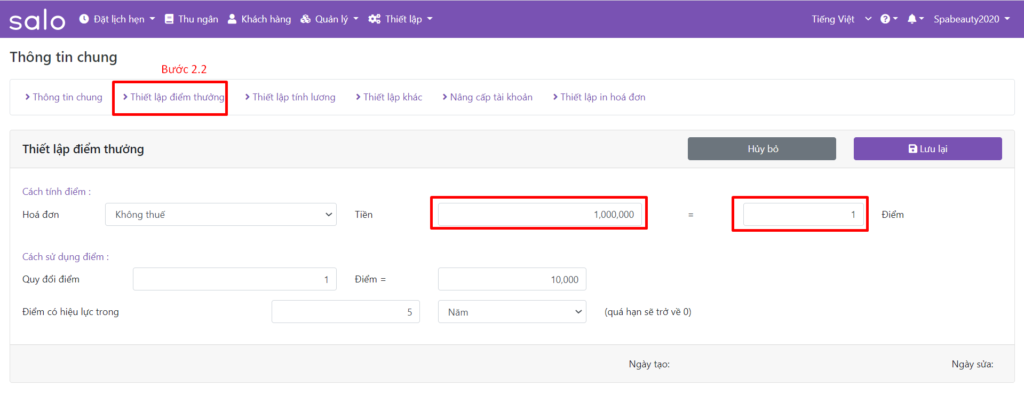Focus the Điểm có hiệu lực trong field
This screenshot has height=401, width=1024.
click(x=343, y=312)
